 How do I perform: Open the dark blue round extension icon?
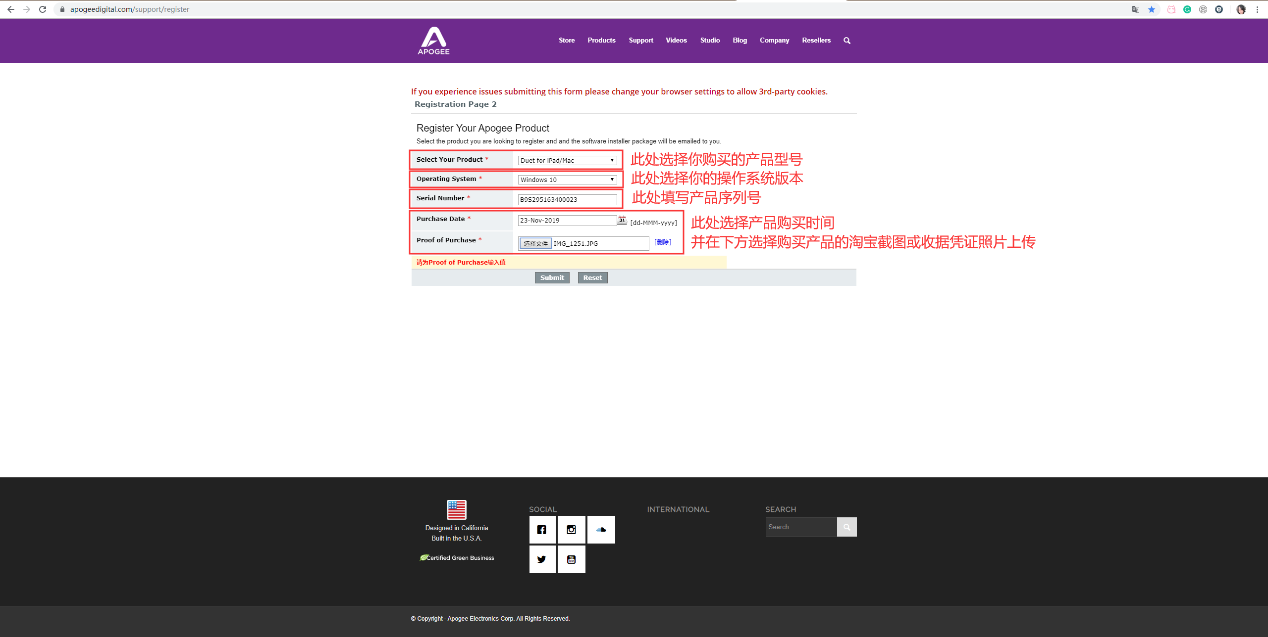tap(1218, 9)
